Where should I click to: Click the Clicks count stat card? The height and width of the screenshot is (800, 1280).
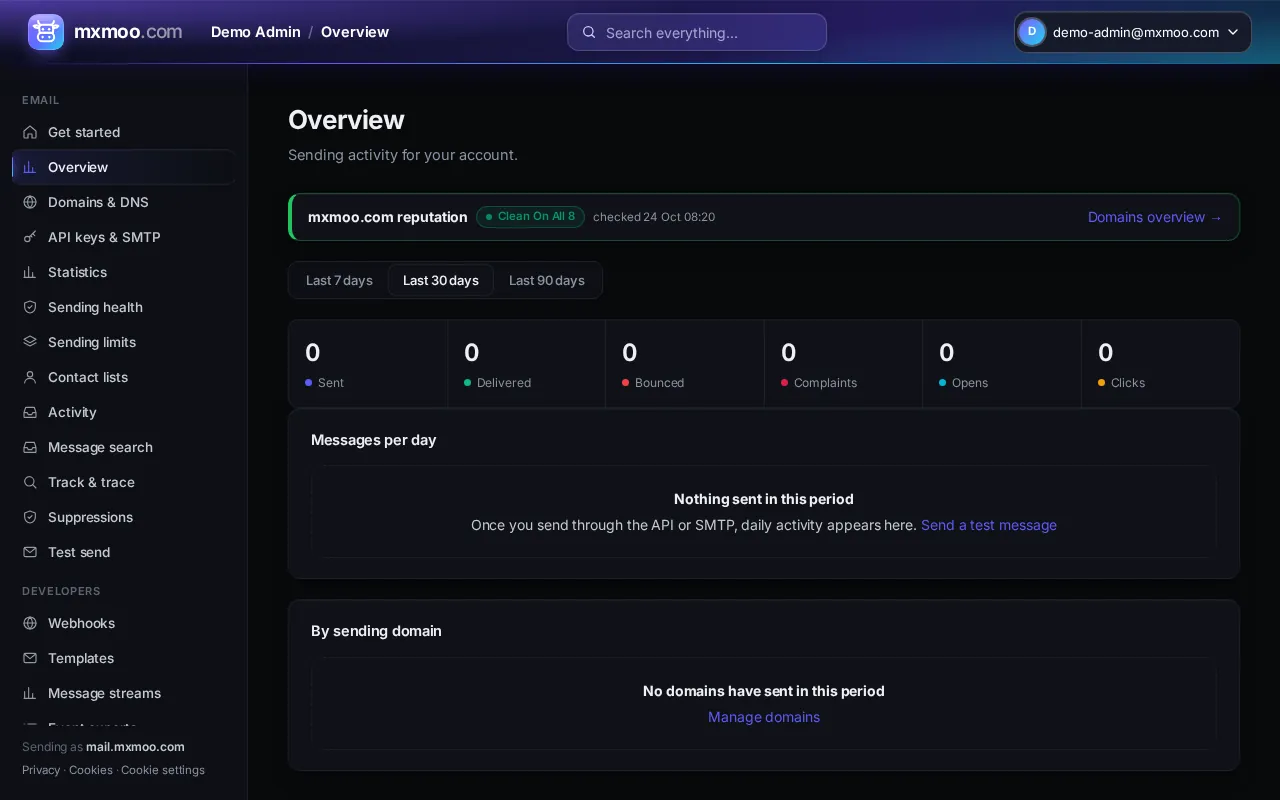1161,363
